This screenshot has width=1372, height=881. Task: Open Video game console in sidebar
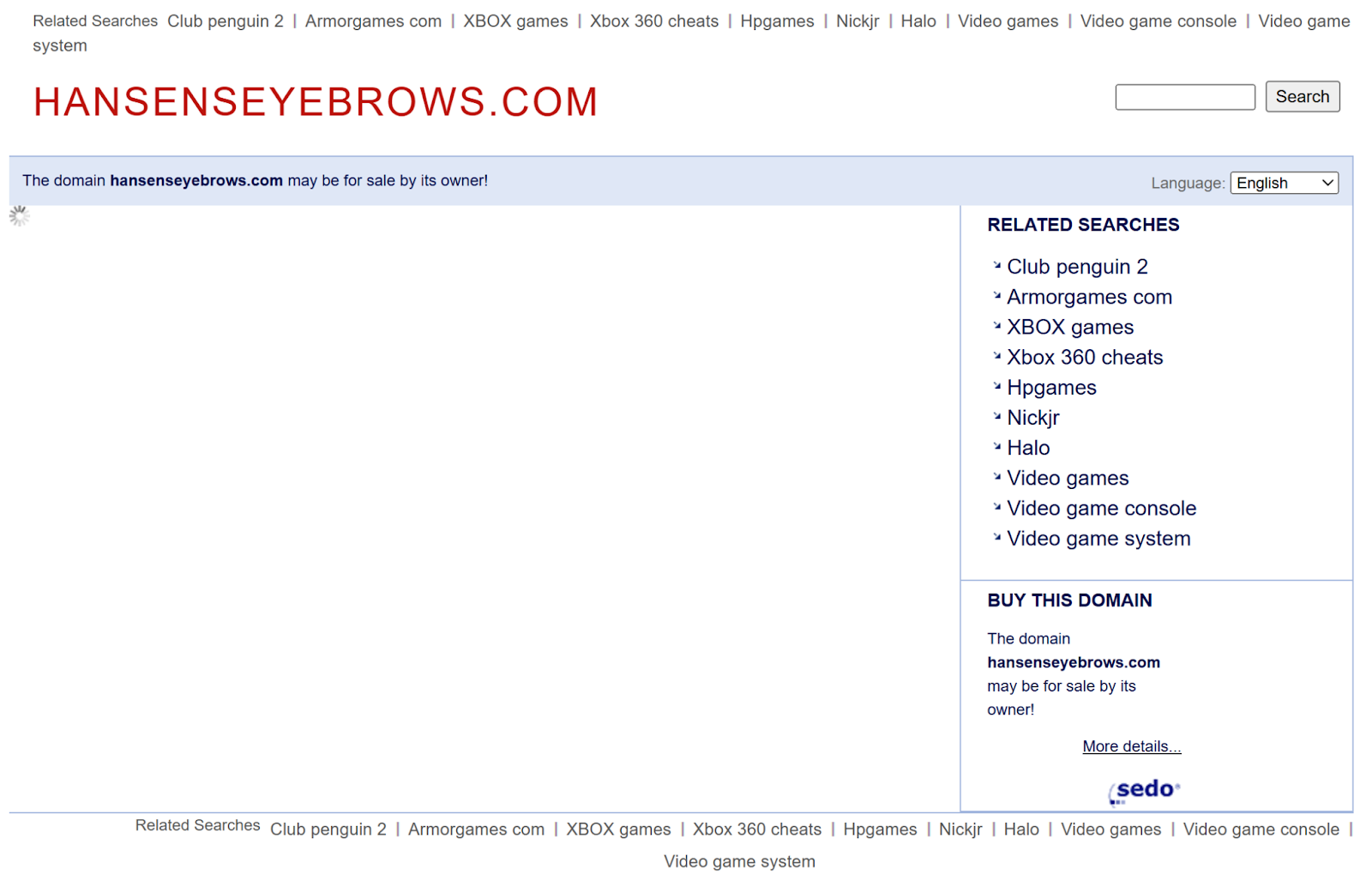pyautogui.click(x=1101, y=508)
